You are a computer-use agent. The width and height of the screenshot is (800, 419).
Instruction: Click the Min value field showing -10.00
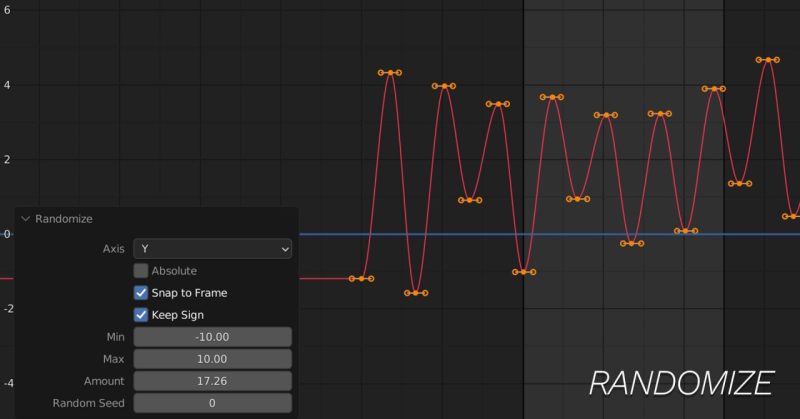pyautogui.click(x=212, y=337)
